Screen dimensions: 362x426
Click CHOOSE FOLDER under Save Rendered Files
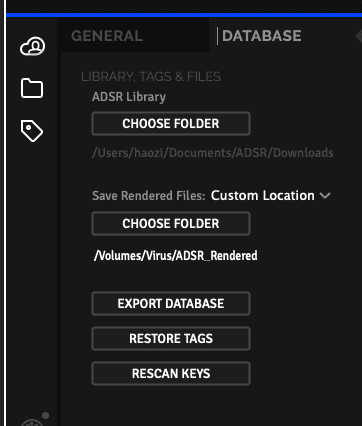tap(171, 224)
